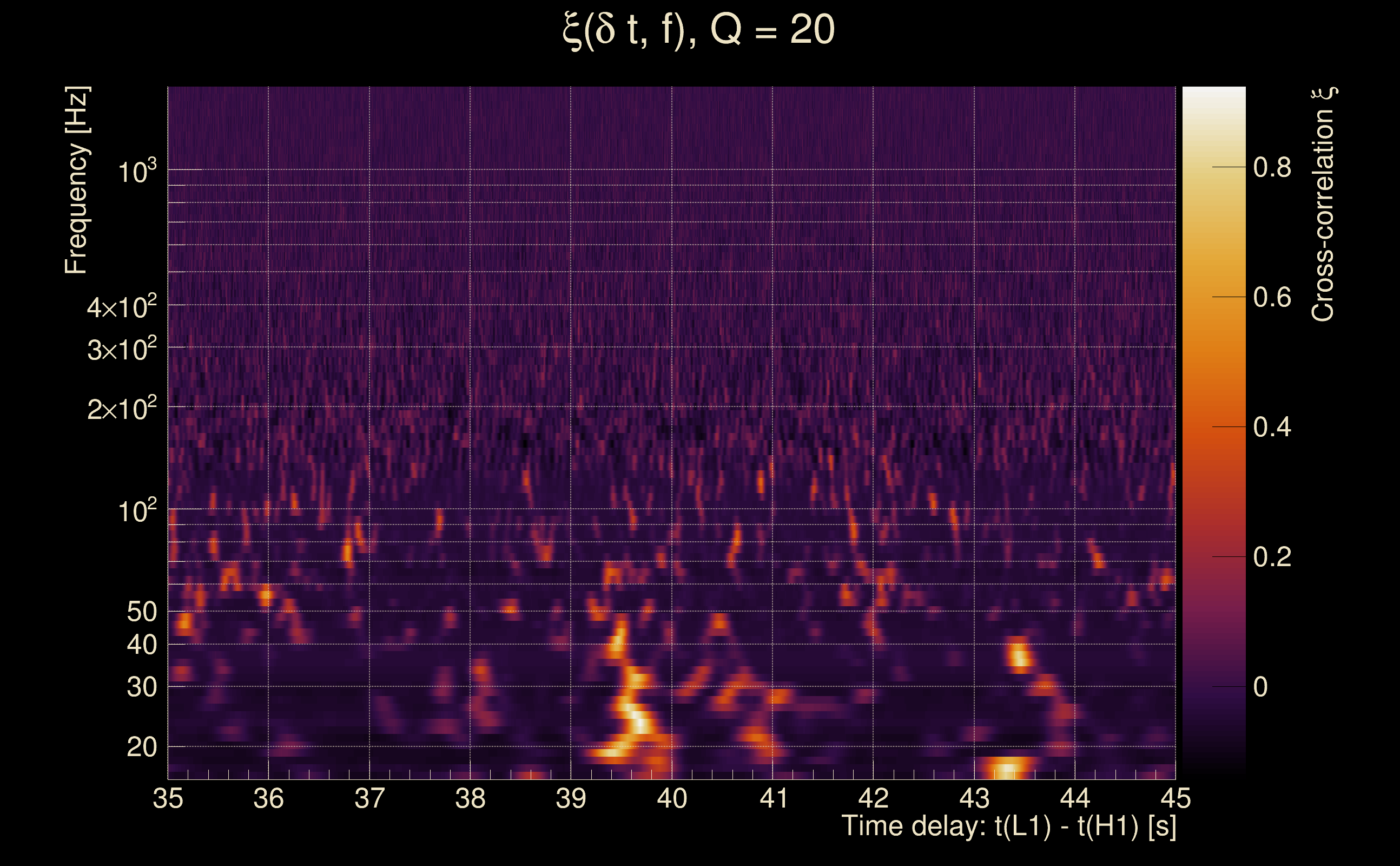Image resolution: width=1400 pixels, height=866 pixels.
Task: Click the 0.8 tick on the colorbar
Action: point(1272,168)
